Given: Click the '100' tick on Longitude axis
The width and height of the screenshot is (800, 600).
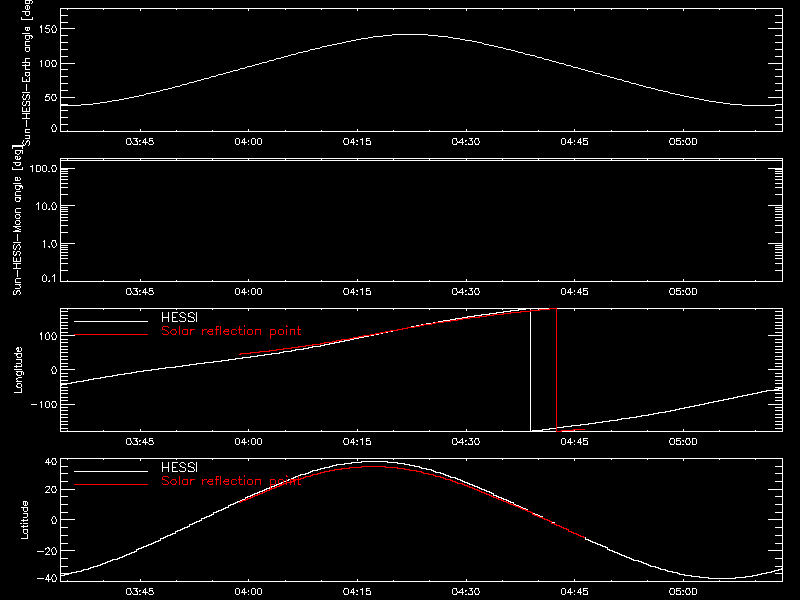Looking at the screenshot, I should click(48, 336).
